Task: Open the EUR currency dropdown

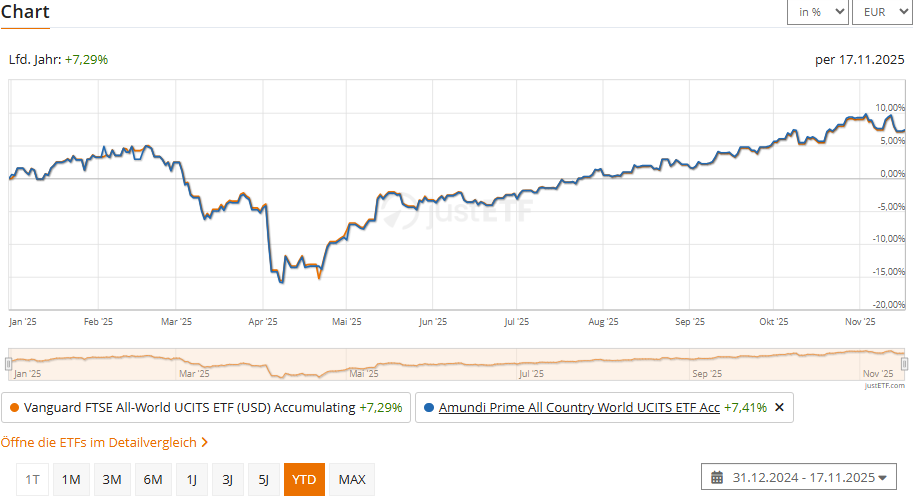Action: point(882,12)
